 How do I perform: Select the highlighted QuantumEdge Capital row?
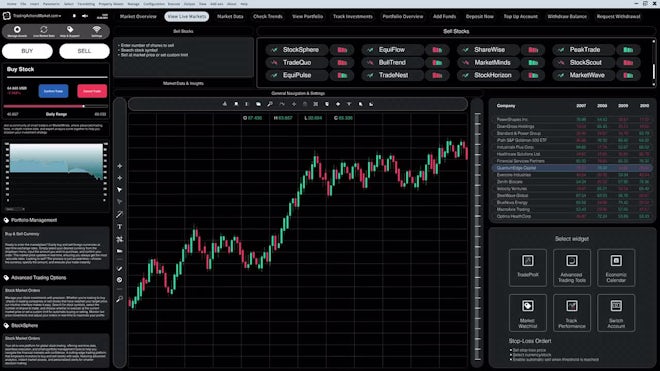(572, 168)
